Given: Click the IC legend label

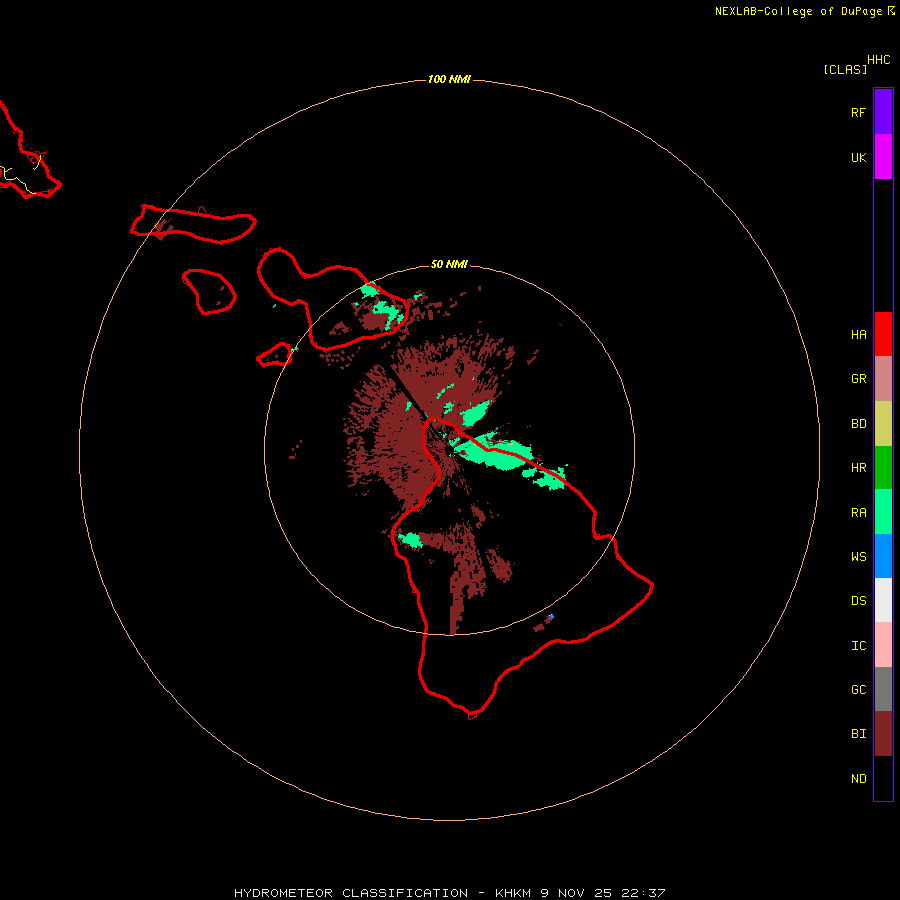Looking at the screenshot, I should pyautogui.click(x=858, y=646).
